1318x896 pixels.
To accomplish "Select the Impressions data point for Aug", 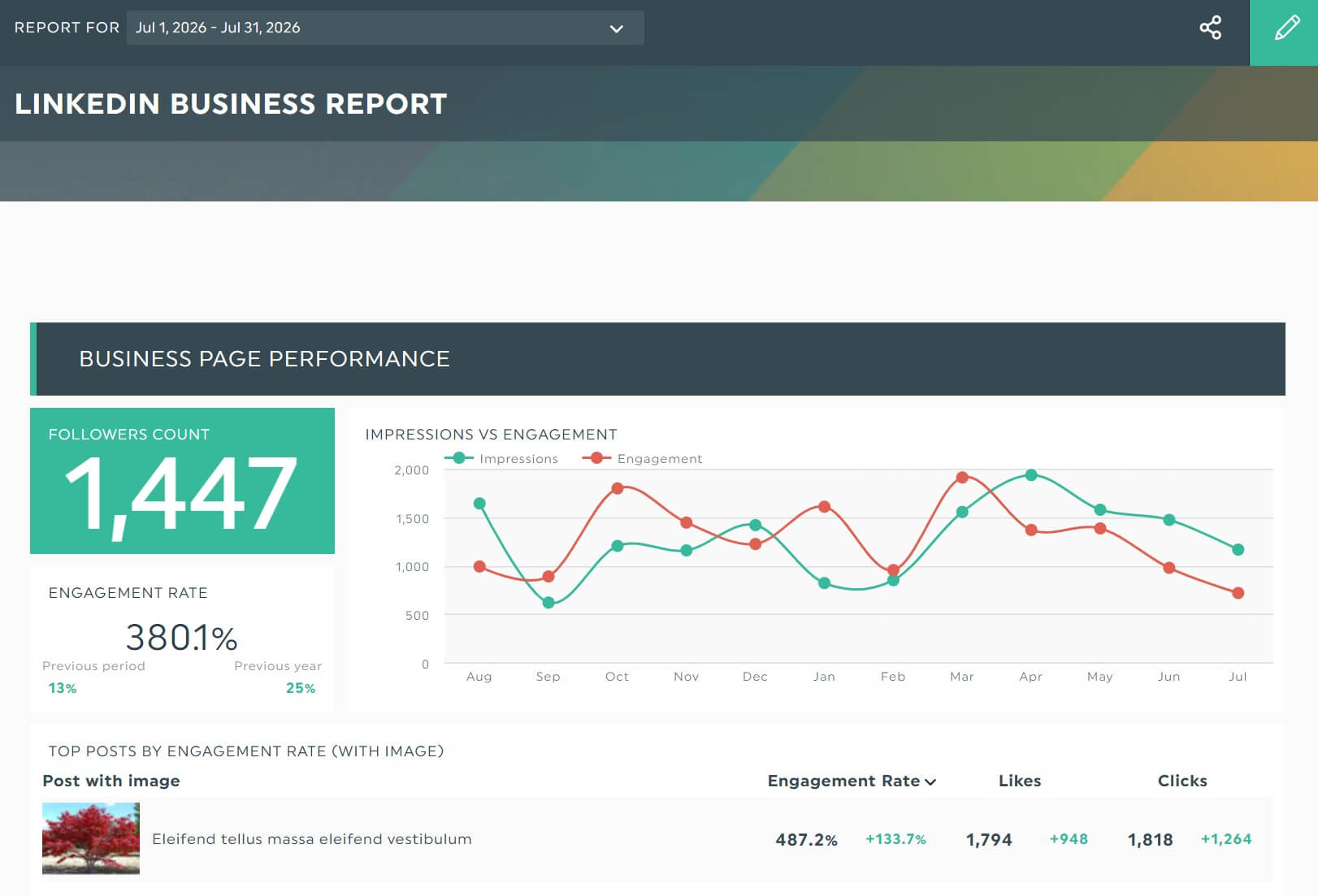I will (479, 504).
